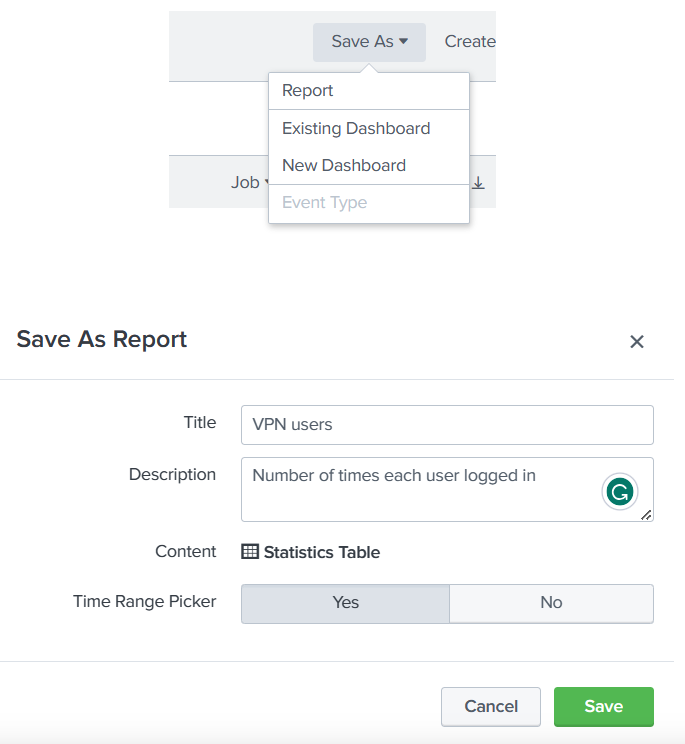Image resolution: width=685 pixels, height=744 pixels.
Task: Click the Statistics Table content label
Action: coord(321,552)
